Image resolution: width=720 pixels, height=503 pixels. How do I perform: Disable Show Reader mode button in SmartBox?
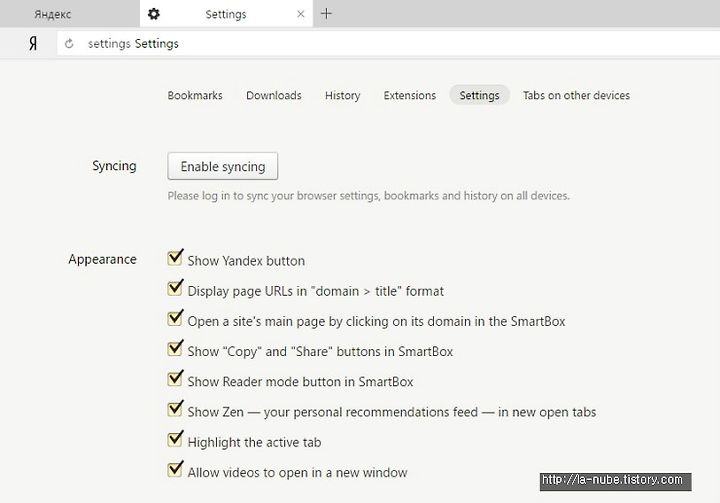175,379
